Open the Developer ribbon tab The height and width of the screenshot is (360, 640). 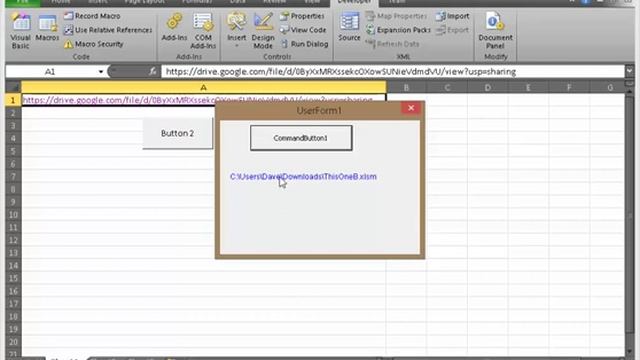354,2
